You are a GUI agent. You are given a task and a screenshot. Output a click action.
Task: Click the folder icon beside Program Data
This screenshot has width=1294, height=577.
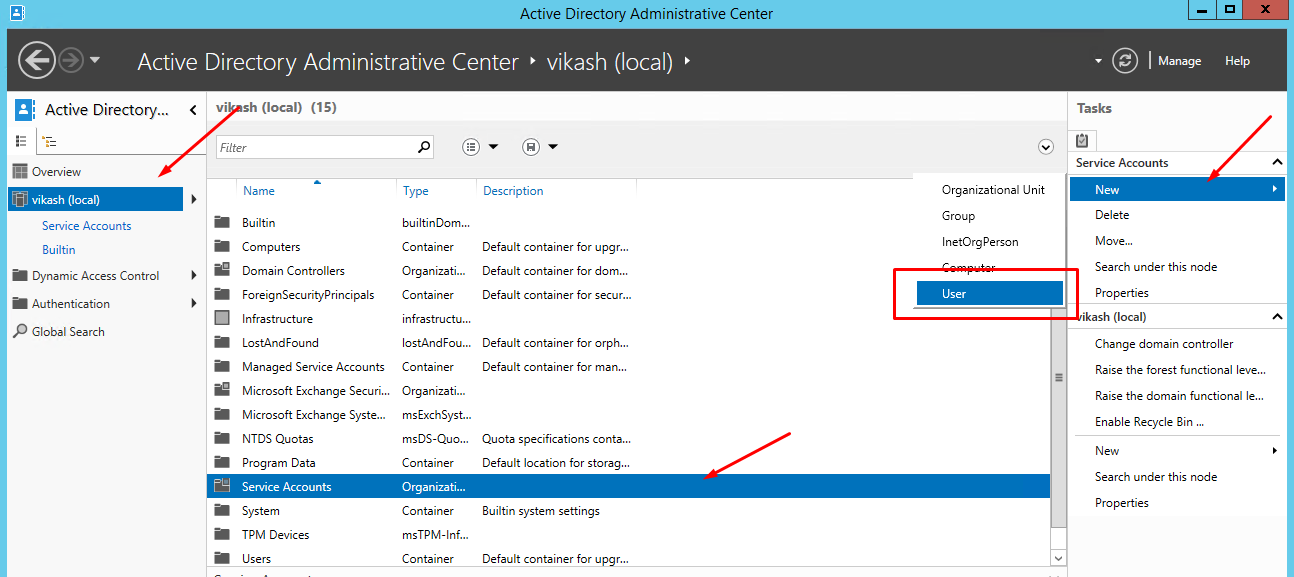222,463
